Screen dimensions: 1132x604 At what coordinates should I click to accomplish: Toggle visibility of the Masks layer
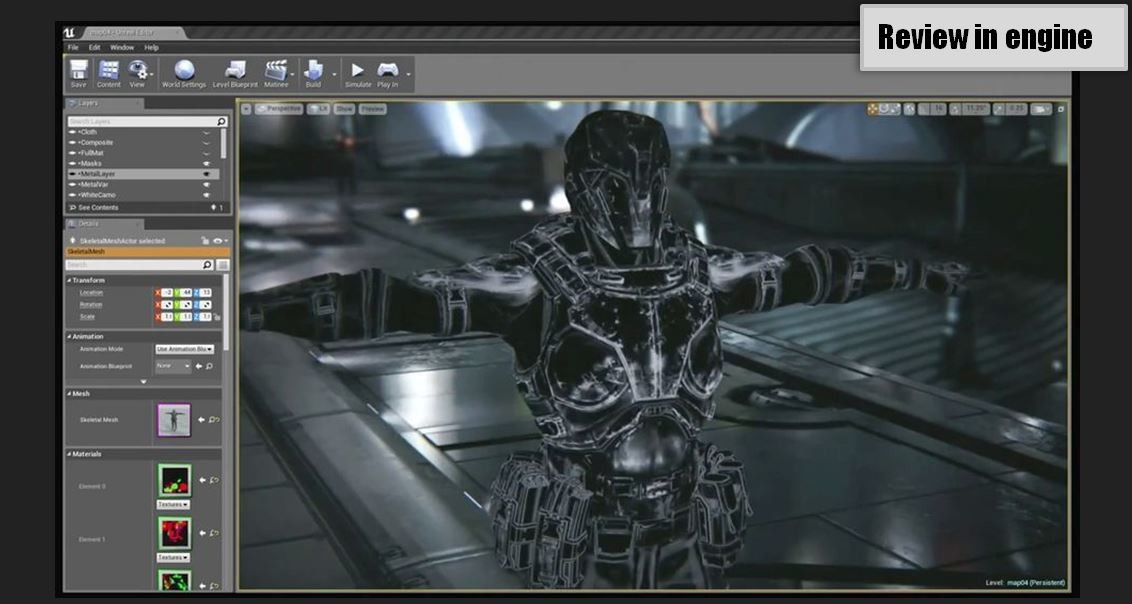(x=207, y=163)
